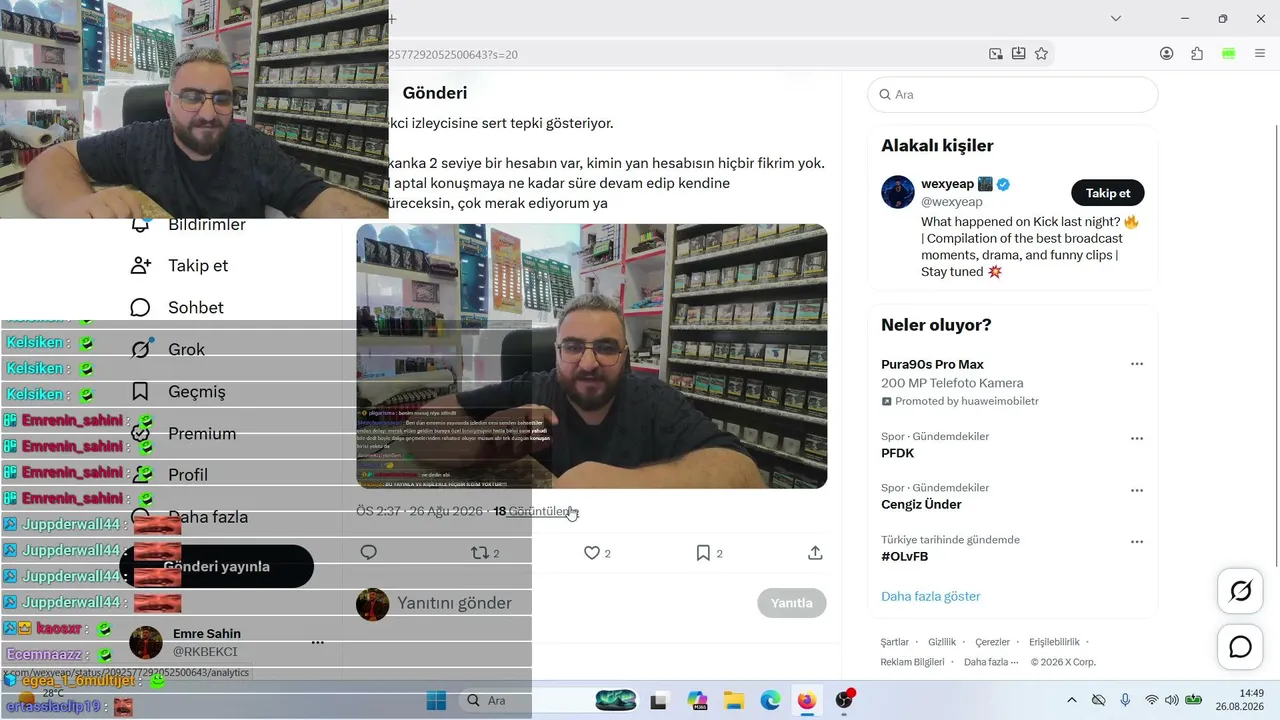Open Reklam Bilgileri footer link
The height and width of the screenshot is (720, 1280).
(x=913, y=662)
